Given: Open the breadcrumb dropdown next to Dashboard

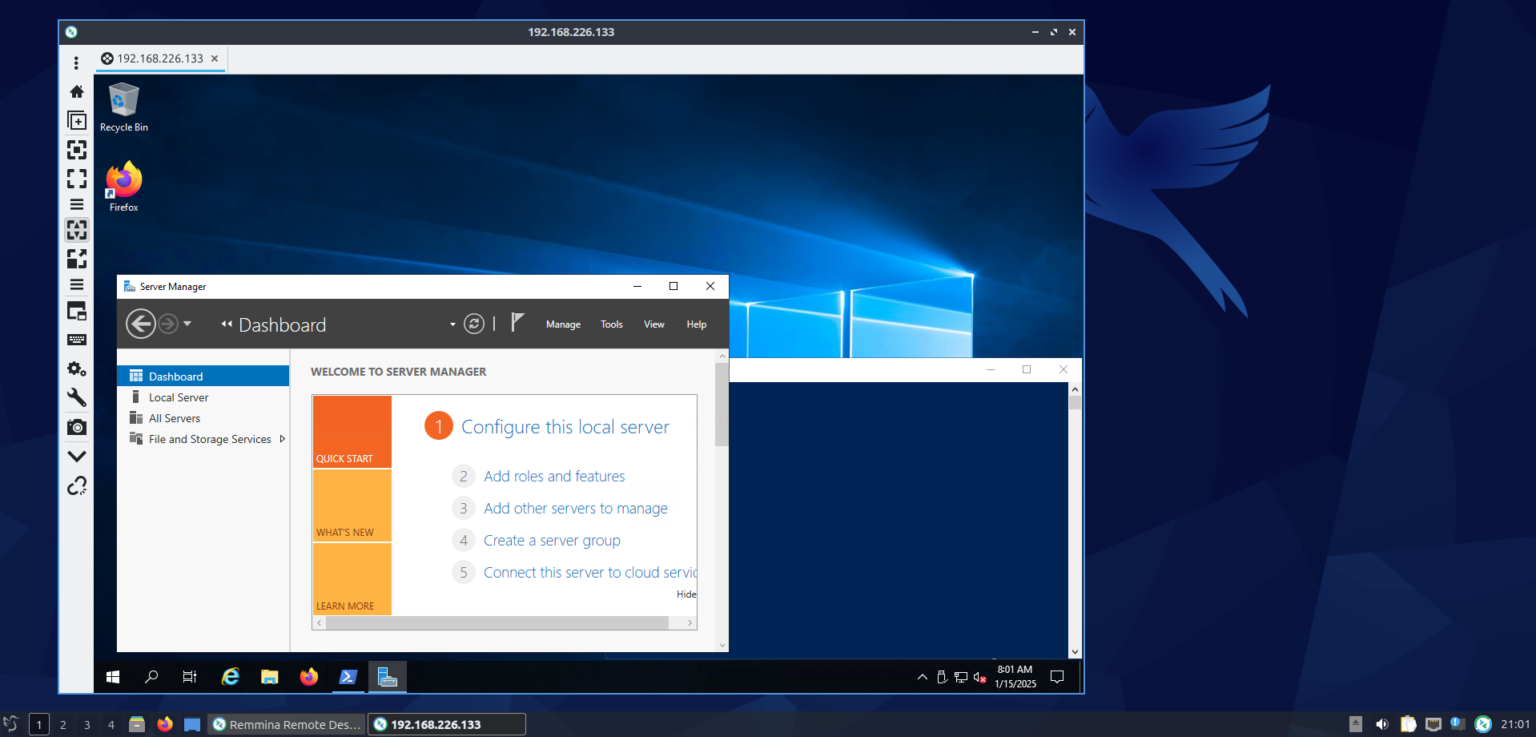Looking at the screenshot, I should tap(452, 323).
